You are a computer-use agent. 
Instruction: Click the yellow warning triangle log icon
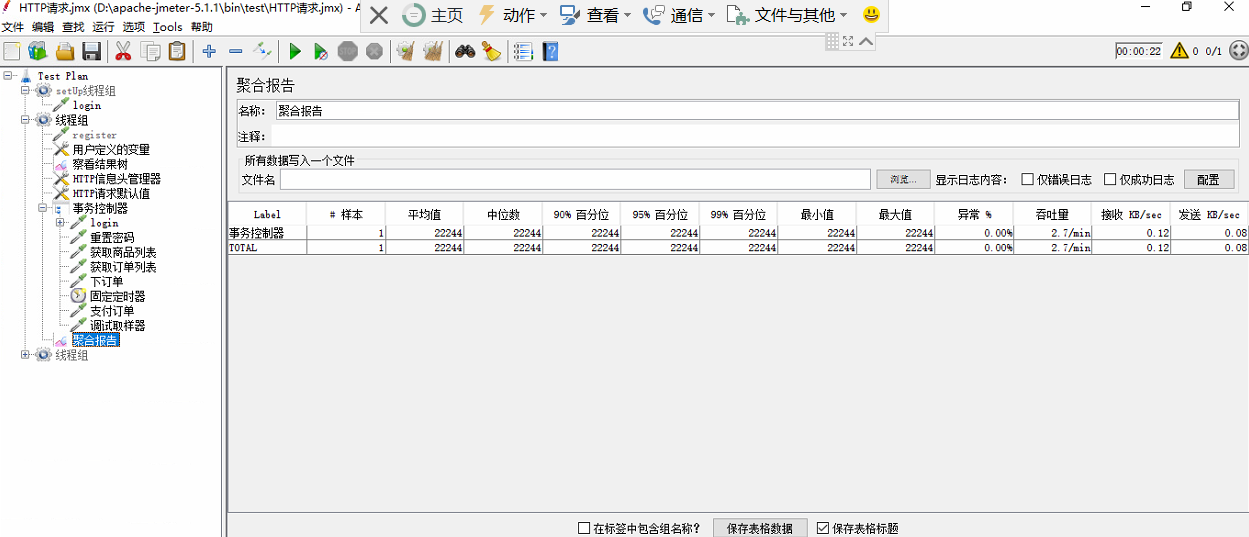(x=1180, y=51)
